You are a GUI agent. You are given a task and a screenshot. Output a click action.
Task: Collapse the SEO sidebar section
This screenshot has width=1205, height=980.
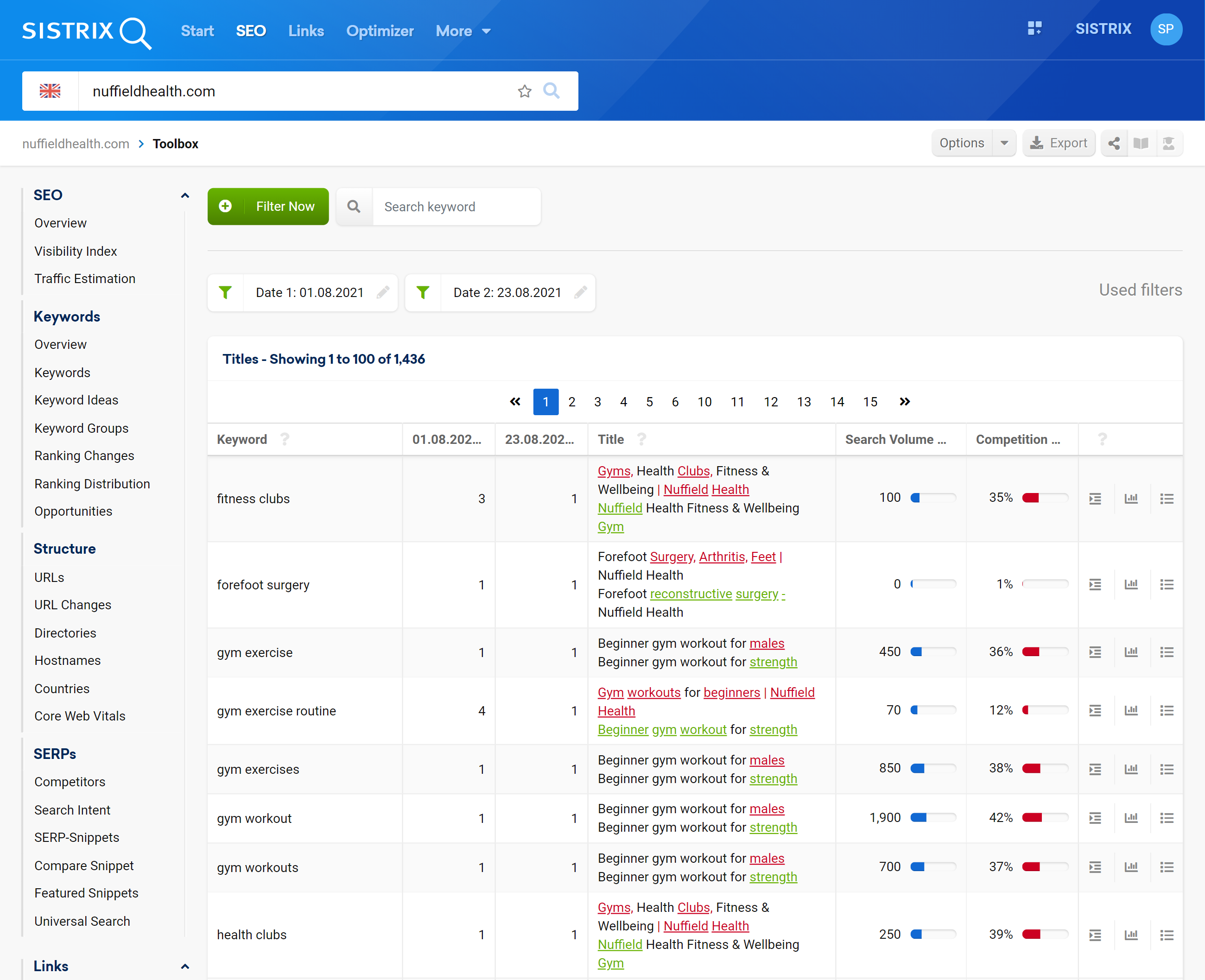point(184,196)
